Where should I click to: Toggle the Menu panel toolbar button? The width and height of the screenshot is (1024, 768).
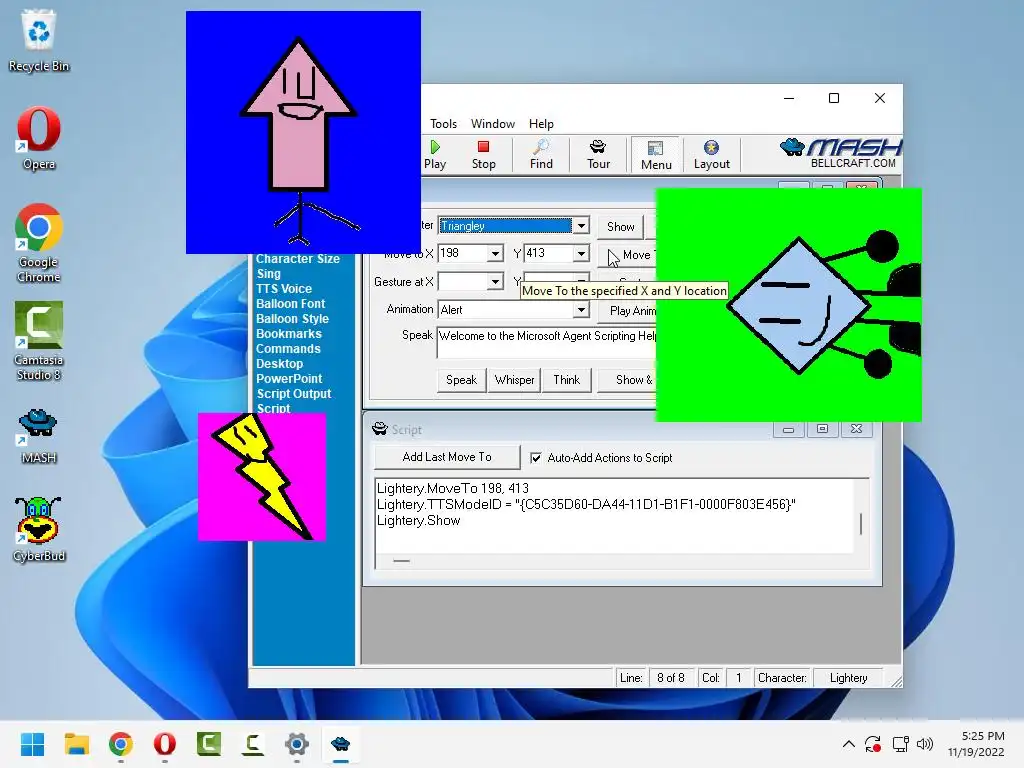point(656,155)
